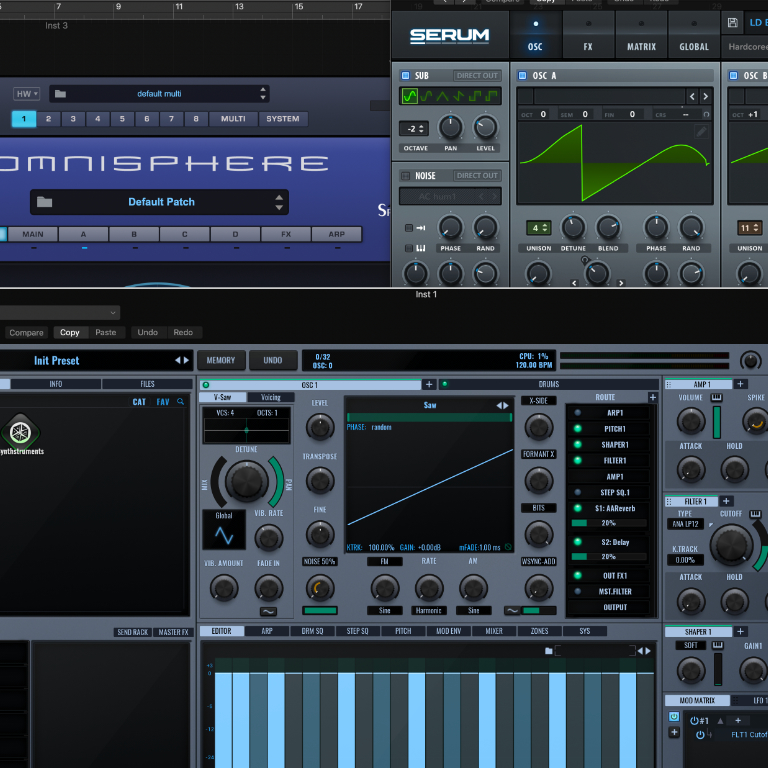This screenshot has height=768, width=768.
Task: Click the Compare button in the plugin header
Action: pyautogui.click(x=26, y=333)
